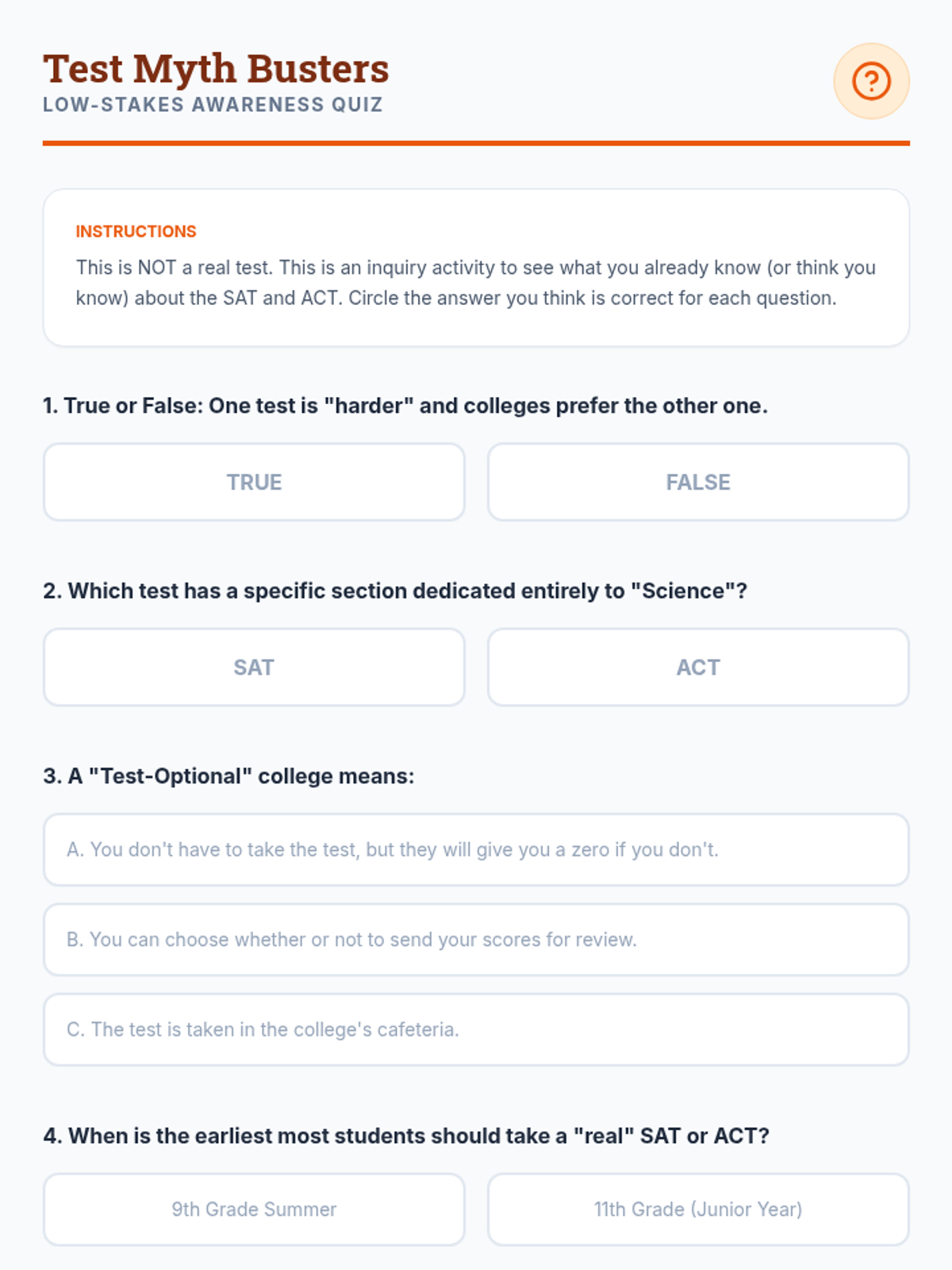Click the instructions paragraph about SAT and ACT
Screen dimensions: 952x1270
point(476,283)
